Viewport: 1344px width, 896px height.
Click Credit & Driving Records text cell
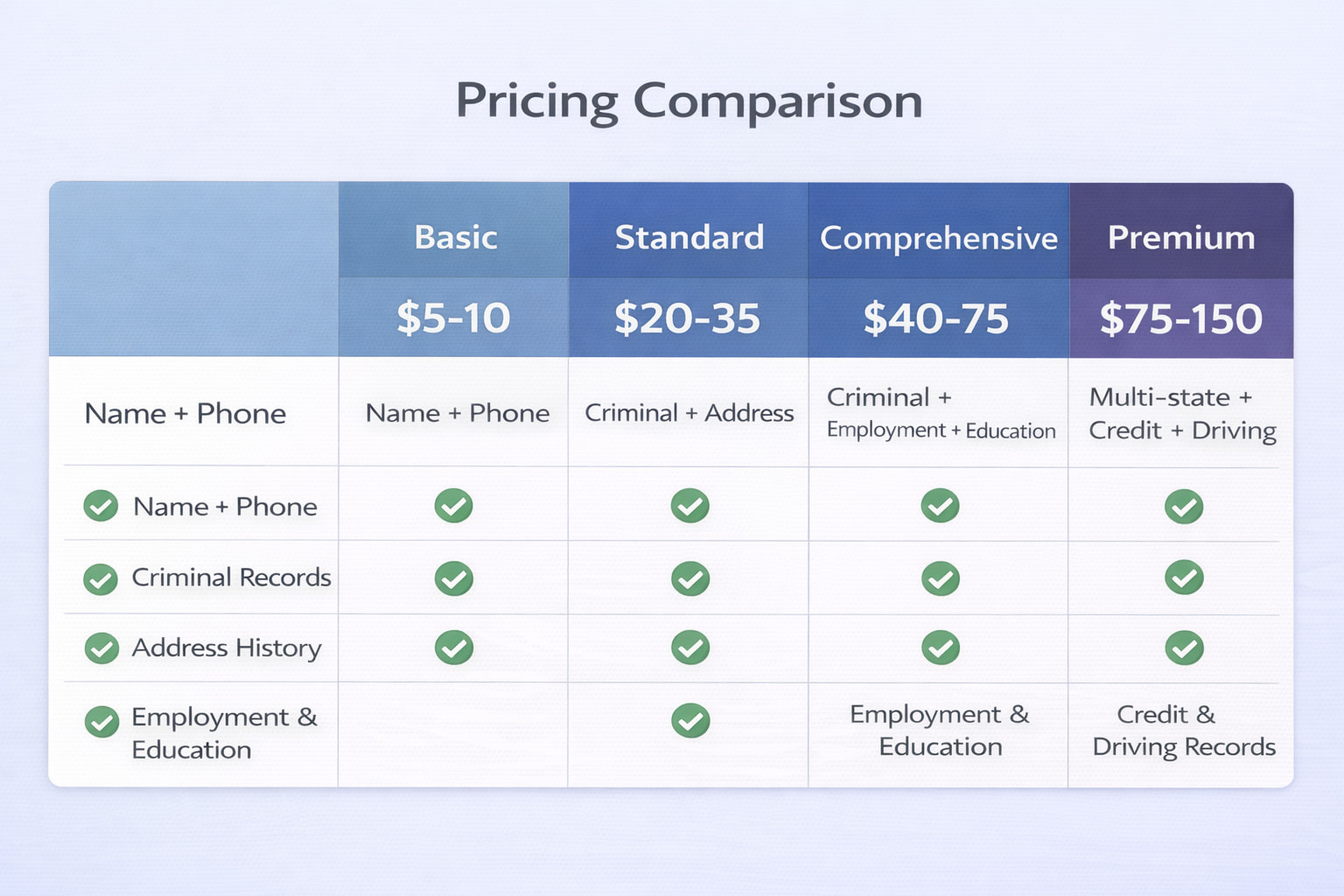(1183, 731)
